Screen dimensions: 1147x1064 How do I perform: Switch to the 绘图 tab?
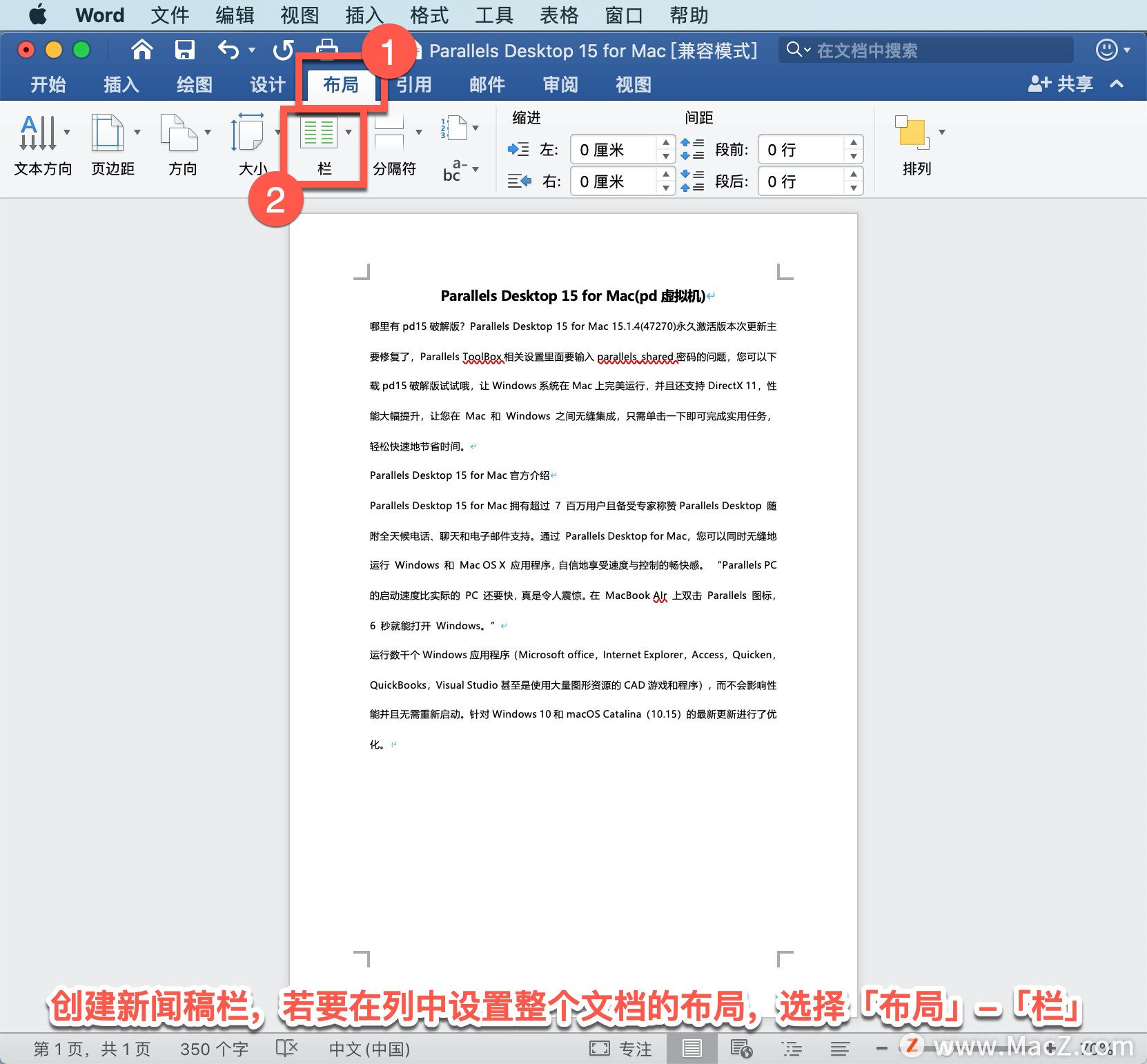pyautogui.click(x=194, y=85)
